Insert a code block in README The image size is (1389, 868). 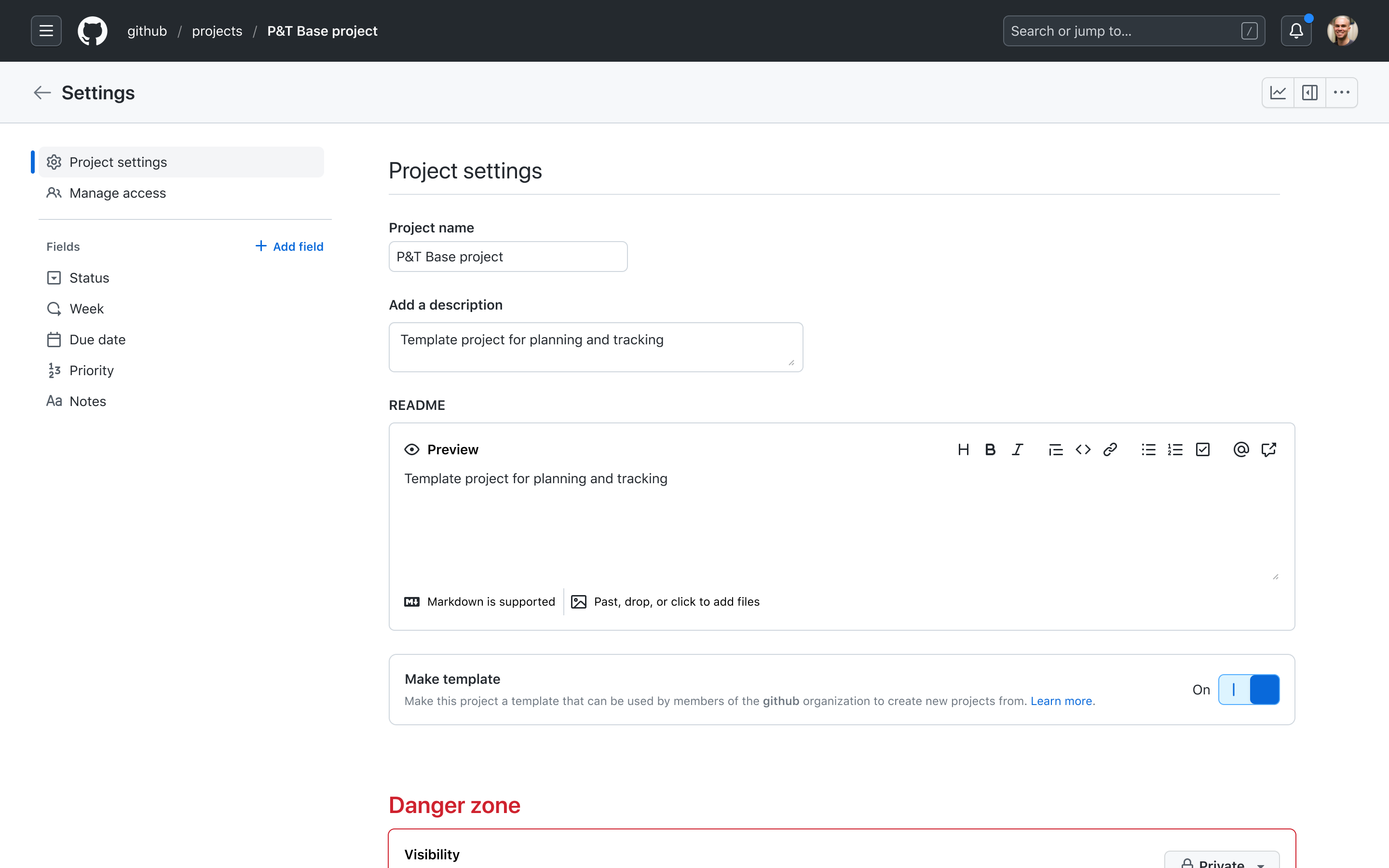[1083, 449]
